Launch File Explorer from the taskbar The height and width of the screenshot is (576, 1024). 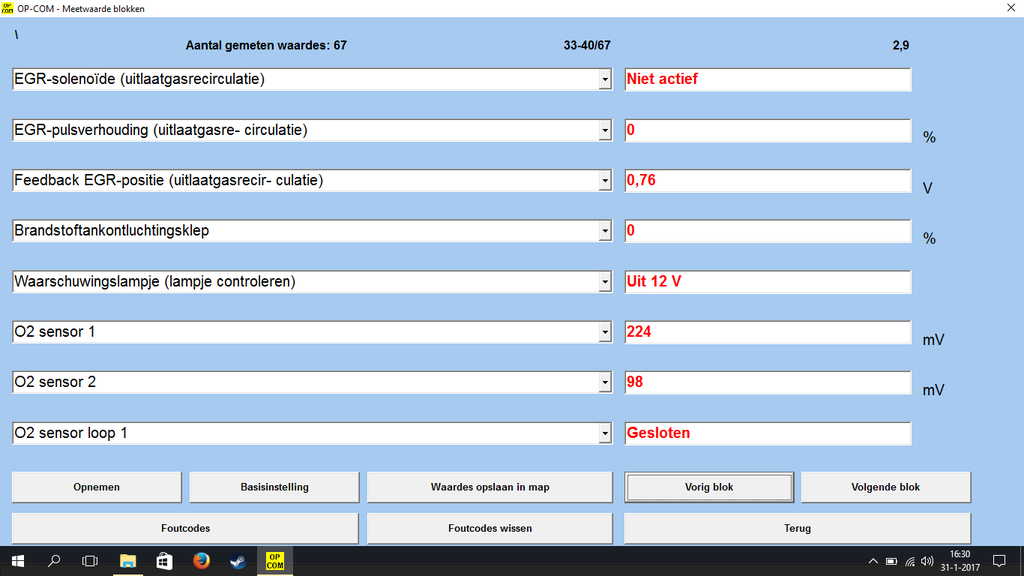(x=128, y=561)
